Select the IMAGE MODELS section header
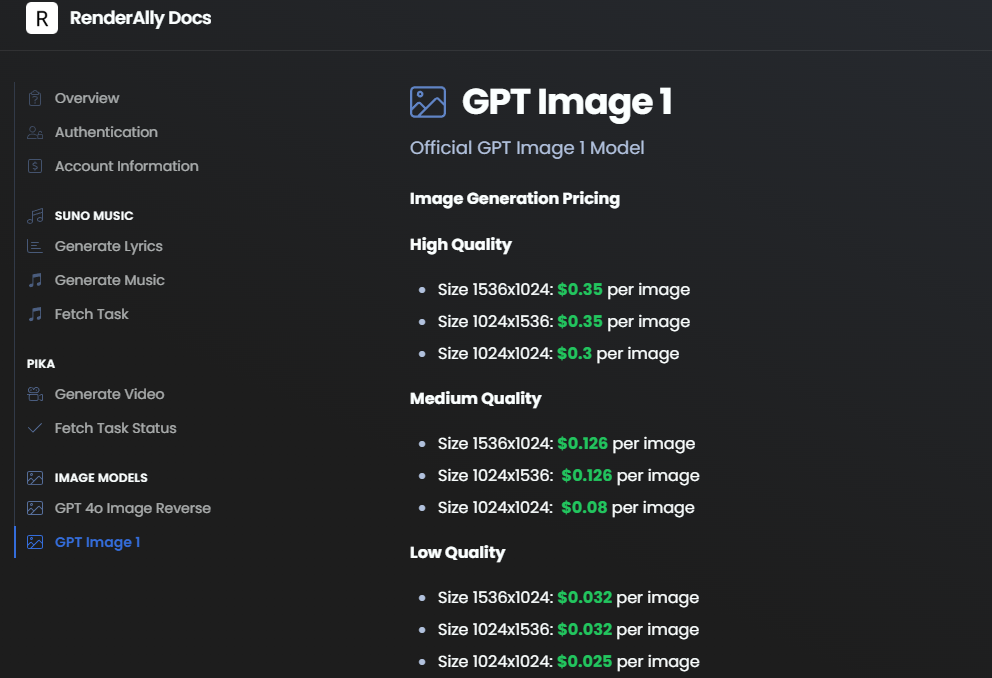The height and width of the screenshot is (678, 992). [101, 478]
